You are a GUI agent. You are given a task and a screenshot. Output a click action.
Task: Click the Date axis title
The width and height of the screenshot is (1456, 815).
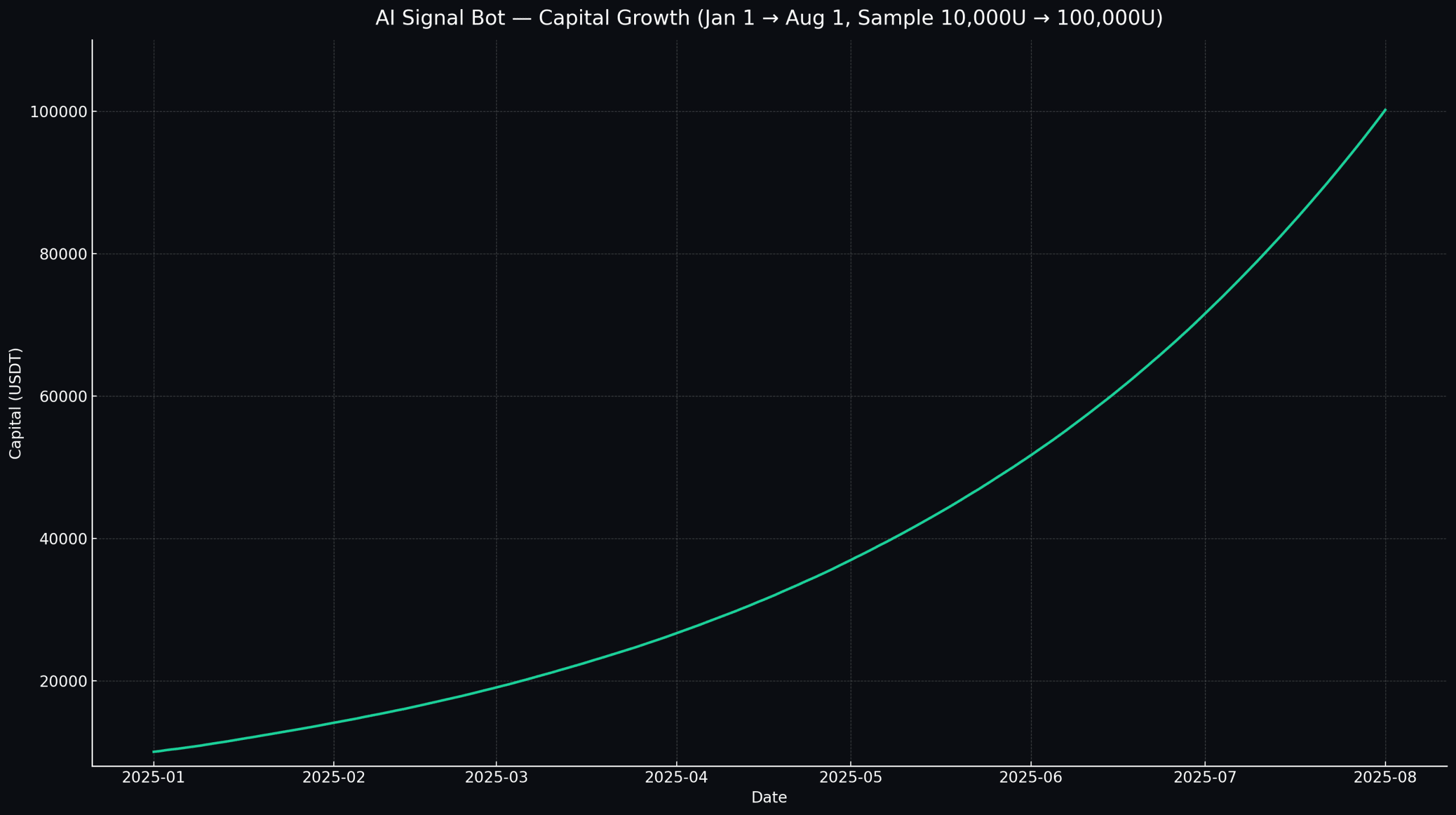pyautogui.click(x=769, y=797)
